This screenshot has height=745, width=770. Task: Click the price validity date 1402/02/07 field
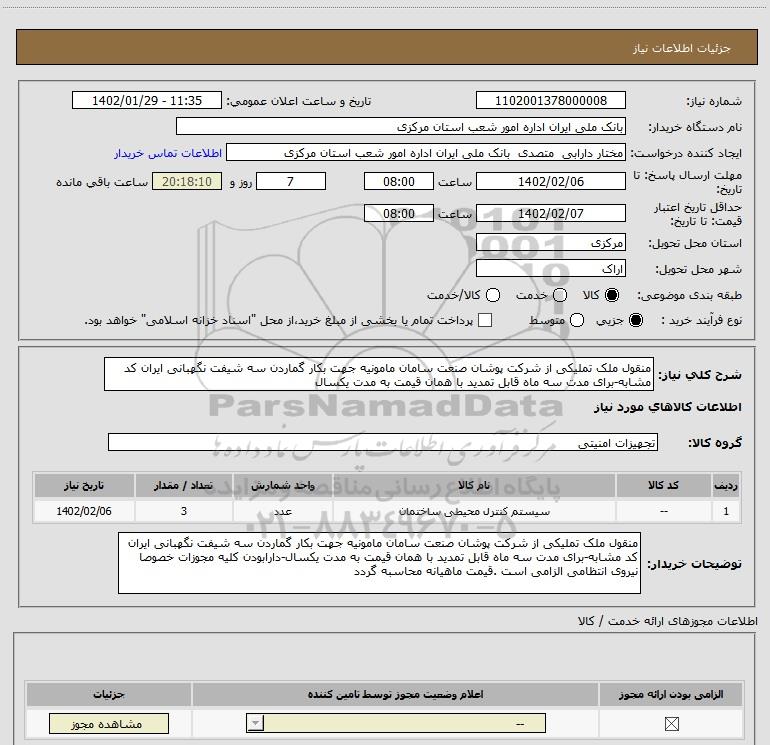(550, 213)
